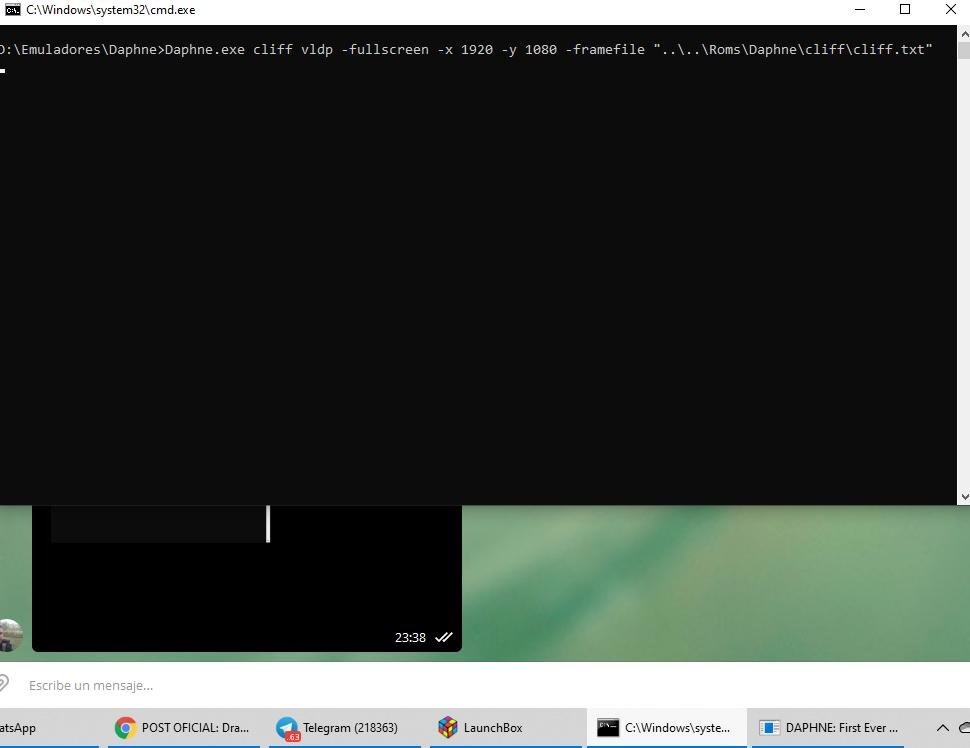The height and width of the screenshot is (748, 970).
Task: Expand the system tray hidden icons chevron
Action: (x=942, y=728)
